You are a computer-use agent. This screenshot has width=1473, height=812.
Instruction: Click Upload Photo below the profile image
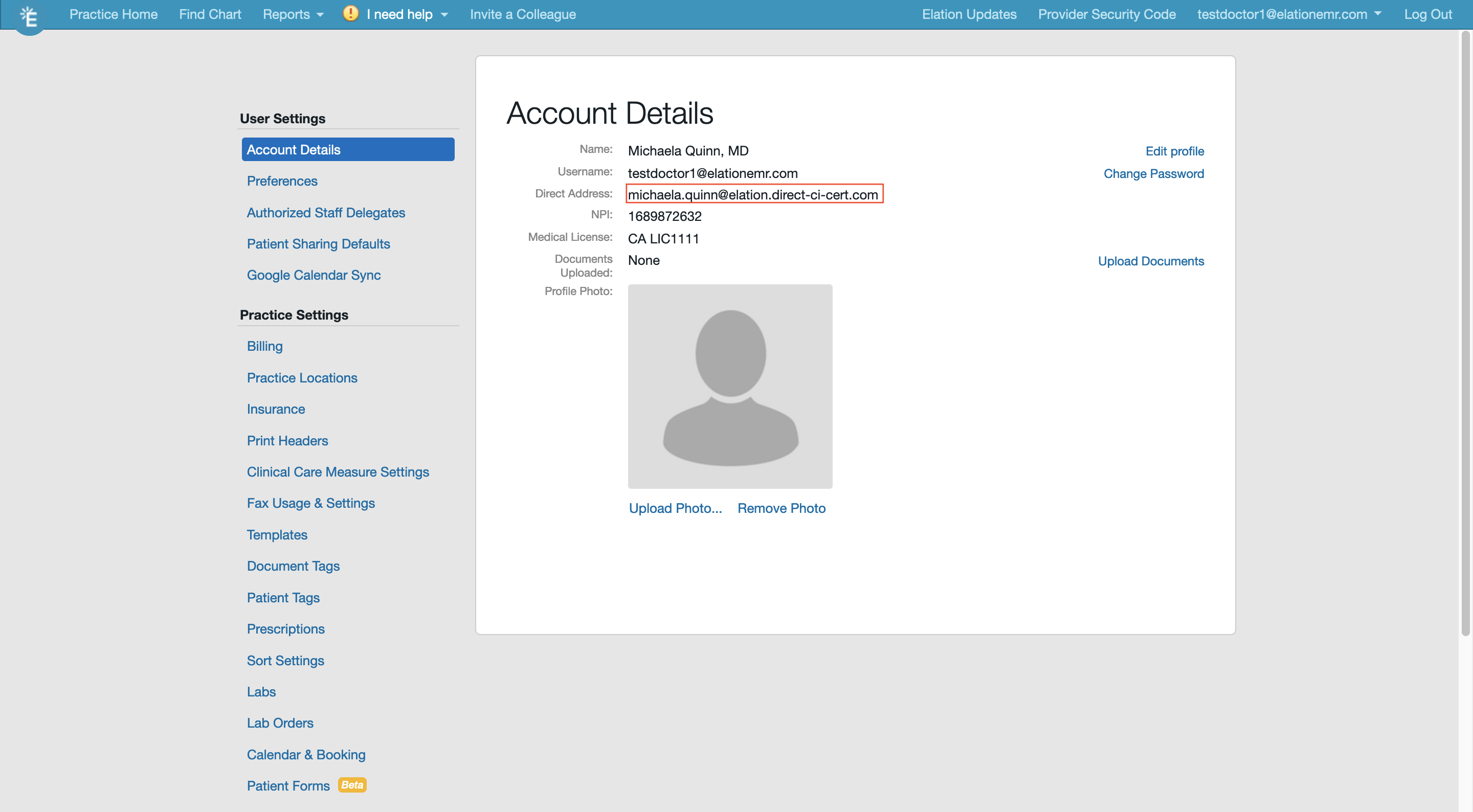[675, 508]
